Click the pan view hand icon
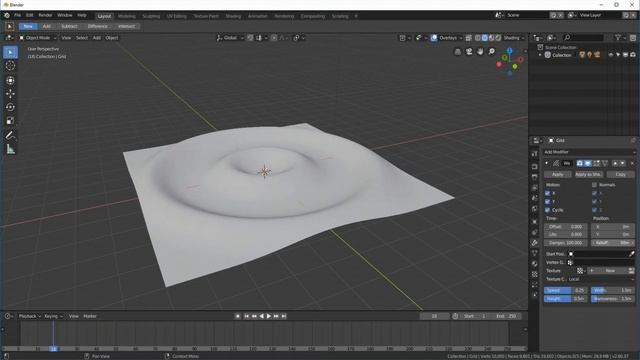640x360 pixels. pos(480,51)
